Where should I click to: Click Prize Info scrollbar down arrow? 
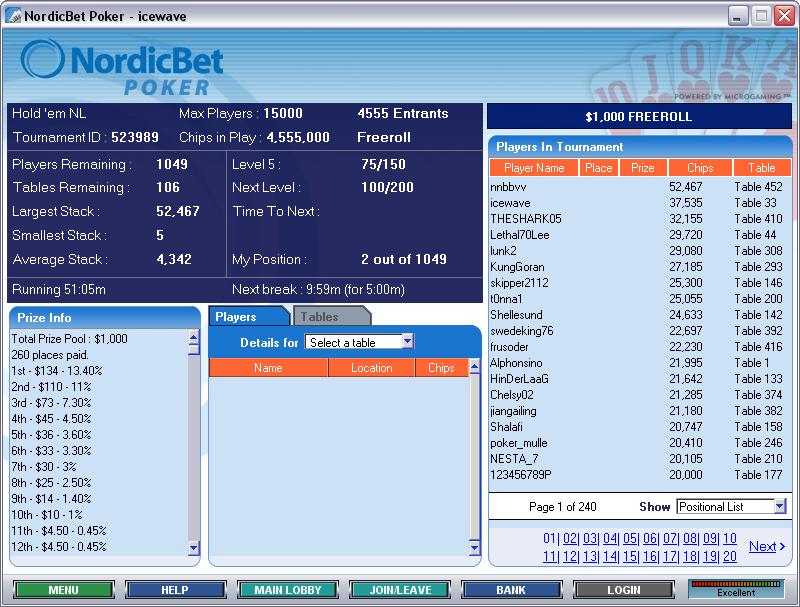tap(193, 548)
